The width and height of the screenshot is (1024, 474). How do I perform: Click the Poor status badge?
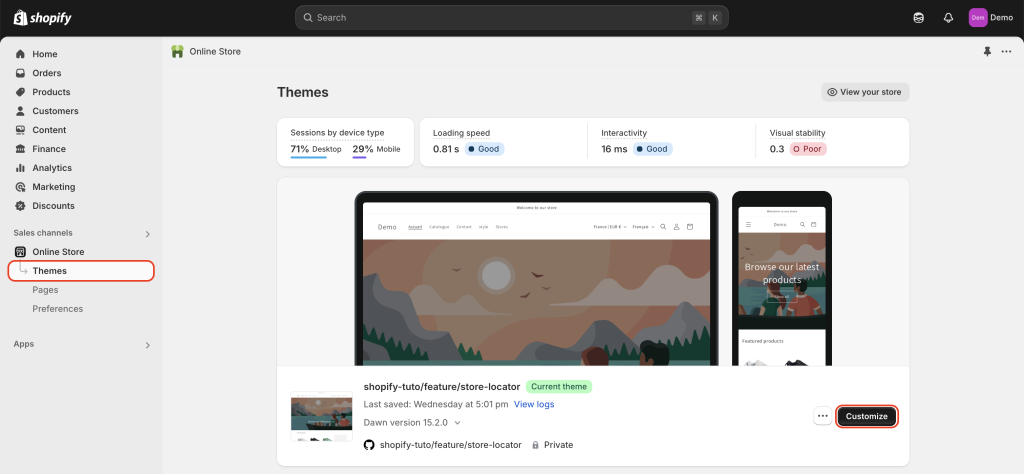[x=808, y=149]
